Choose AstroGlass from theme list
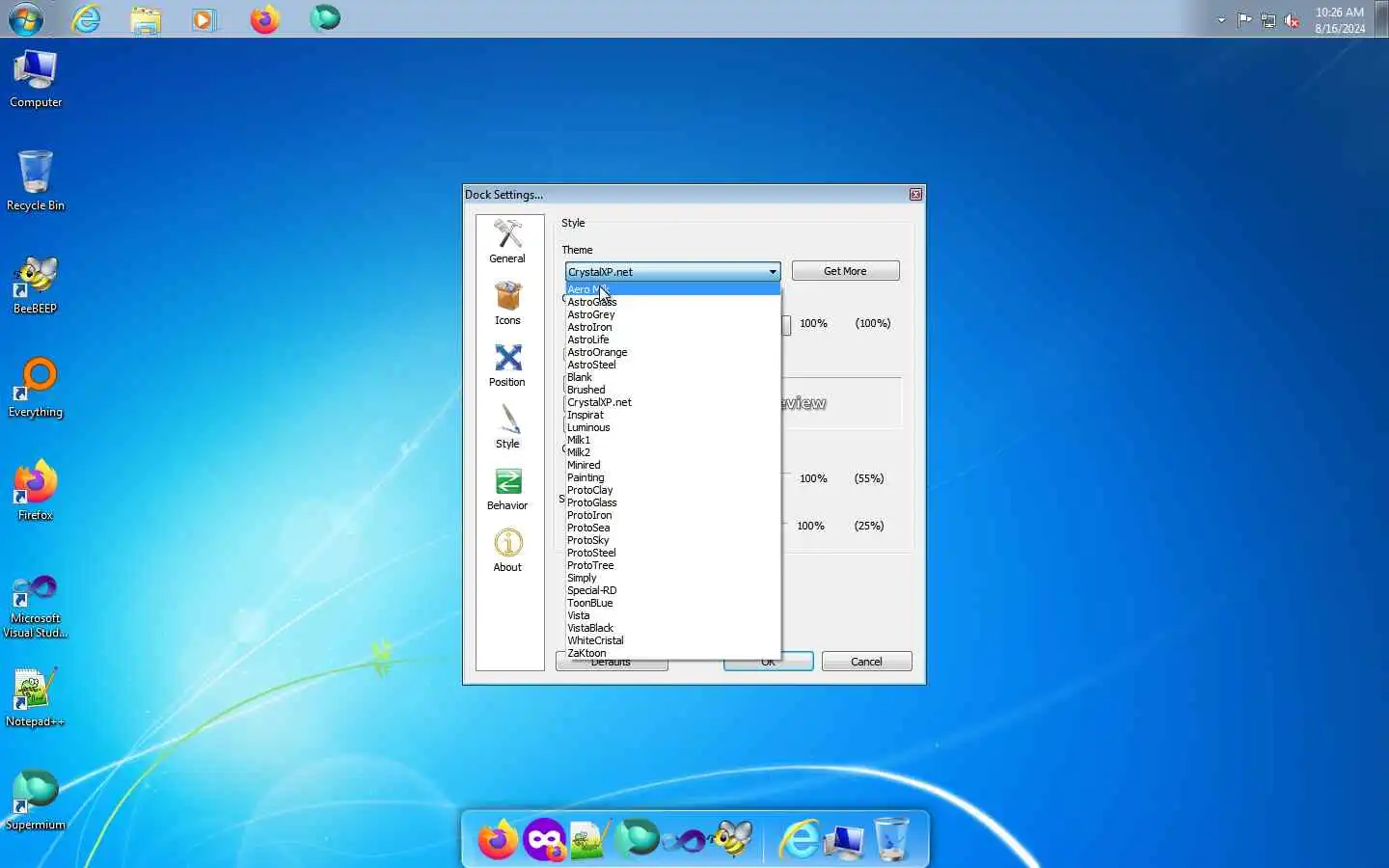The height and width of the screenshot is (868, 1389). (x=672, y=302)
